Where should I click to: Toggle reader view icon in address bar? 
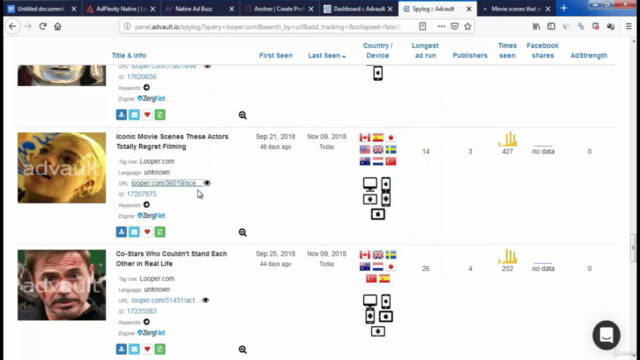[422, 27]
